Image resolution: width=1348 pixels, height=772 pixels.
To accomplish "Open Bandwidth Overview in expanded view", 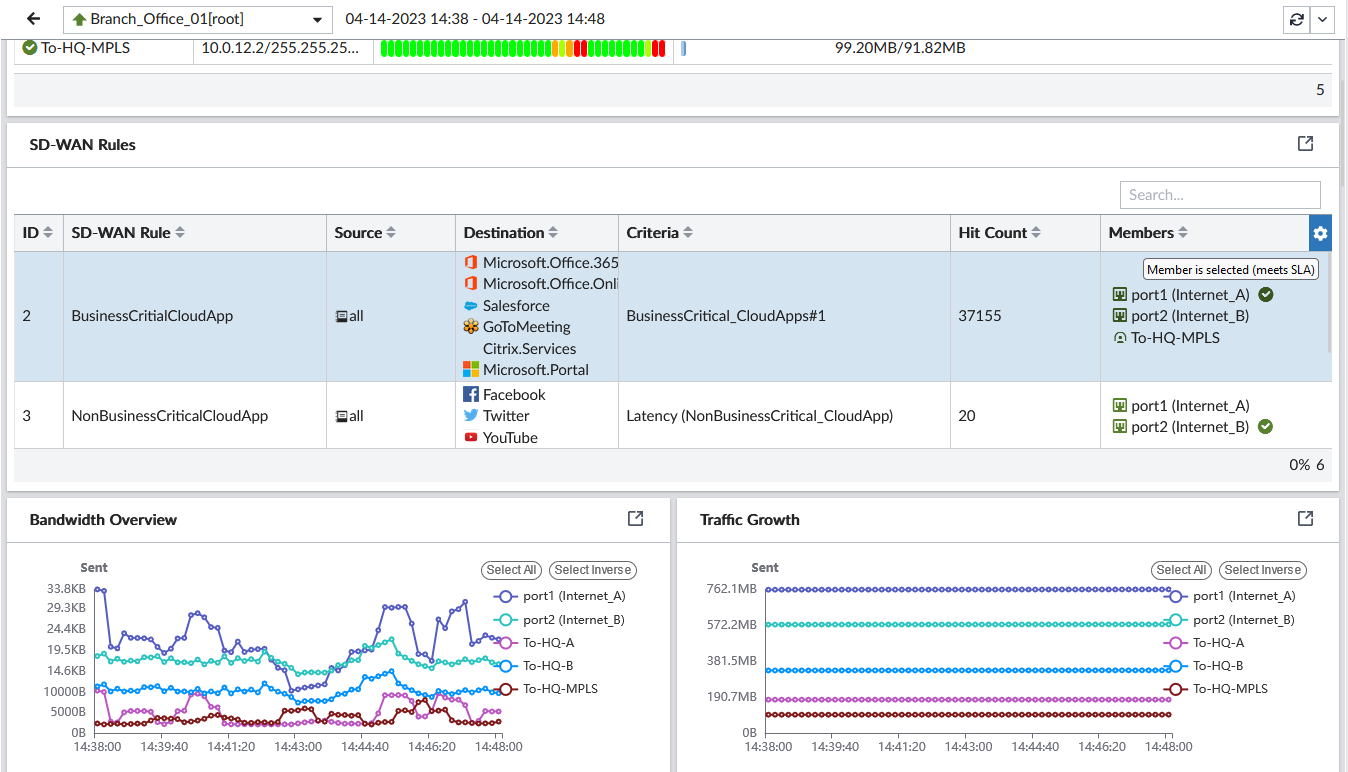I will click(x=635, y=518).
